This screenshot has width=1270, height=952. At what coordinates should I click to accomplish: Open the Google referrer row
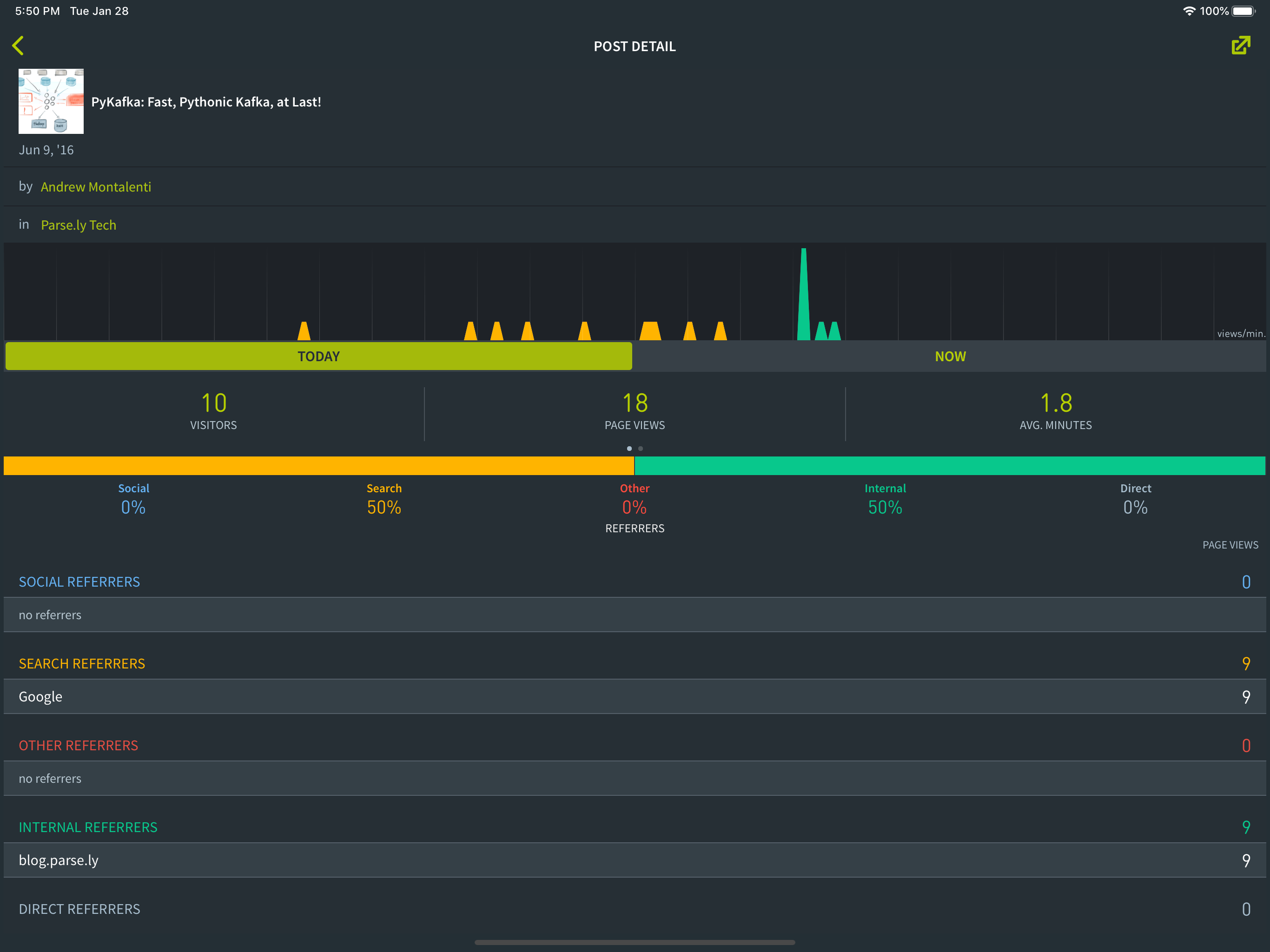tap(635, 696)
